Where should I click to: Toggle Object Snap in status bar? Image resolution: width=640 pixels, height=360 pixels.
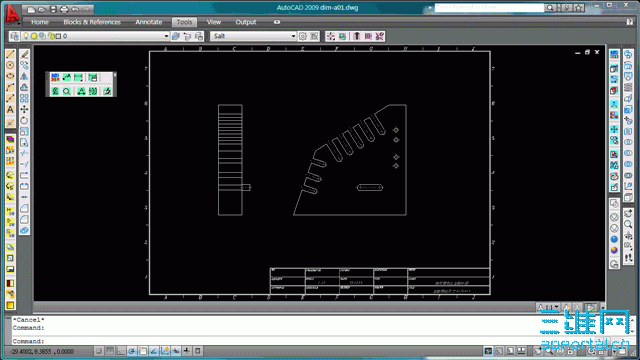click(143, 351)
